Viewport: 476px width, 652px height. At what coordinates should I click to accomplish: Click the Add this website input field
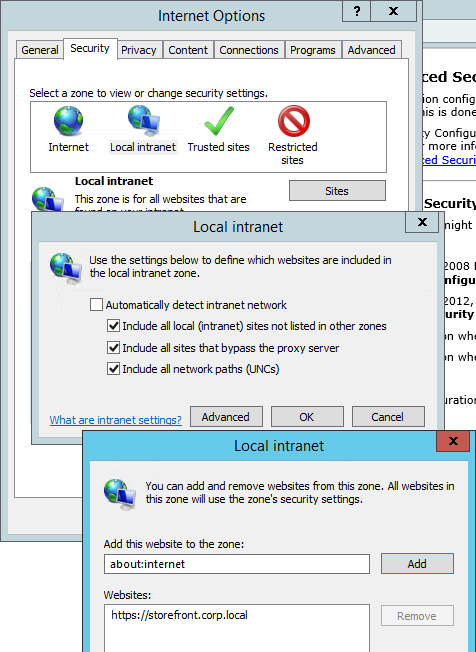pos(237,564)
